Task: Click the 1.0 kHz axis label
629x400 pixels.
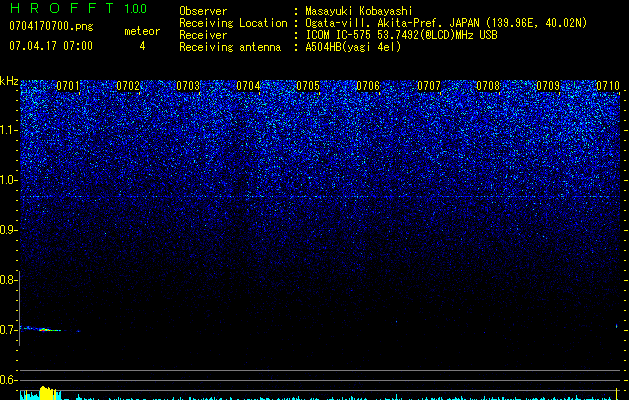Action: tap(8, 180)
